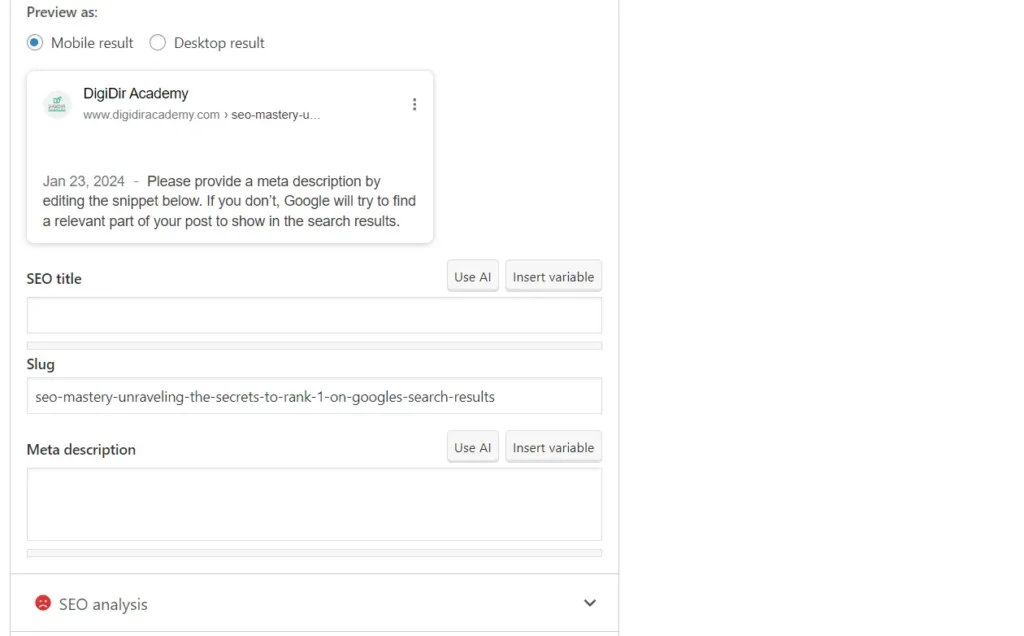Click the DigiDir Academy site name in the preview
Image resolution: width=1024 pixels, height=636 pixels.
coord(136,94)
